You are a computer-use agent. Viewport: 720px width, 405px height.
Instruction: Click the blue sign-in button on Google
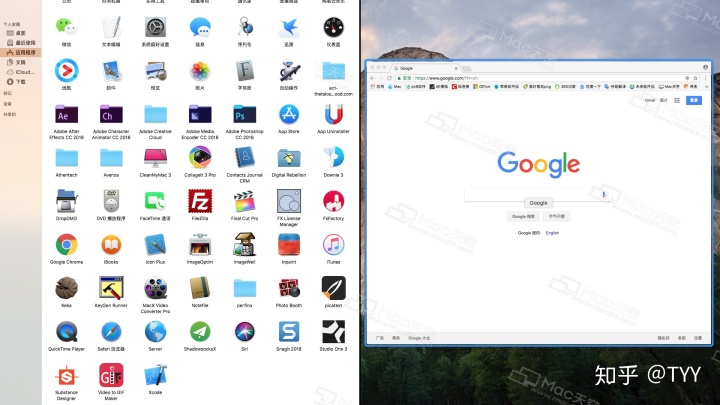[694, 100]
